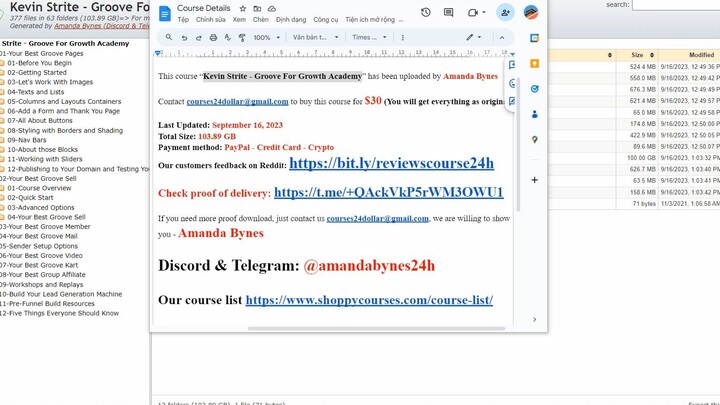The height and width of the screenshot is (405, 720).
Task: Select 09-Nav Bars folder
Action: coord(27,140)
